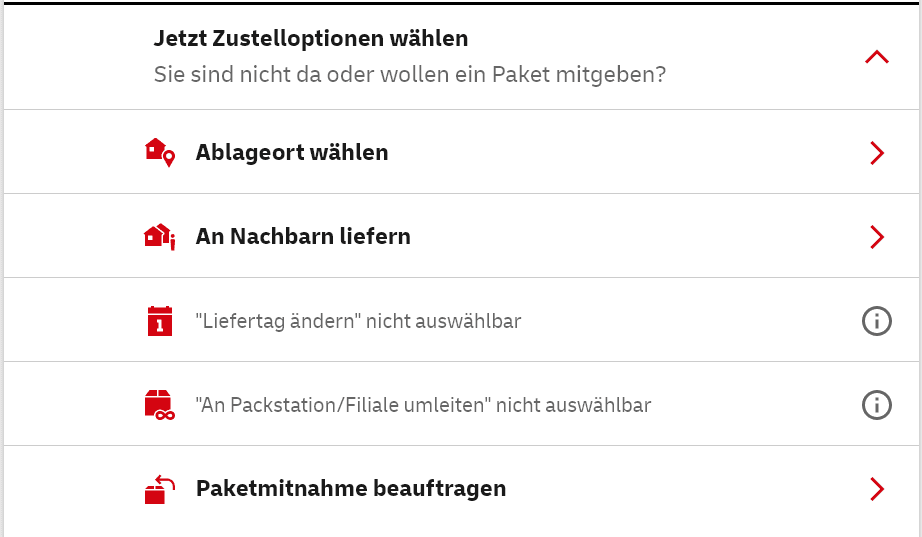The height and width of the screenshot is (537, 922).
Task: Click the Paketmitnahme return parcel icon
Action: point(159,489)
